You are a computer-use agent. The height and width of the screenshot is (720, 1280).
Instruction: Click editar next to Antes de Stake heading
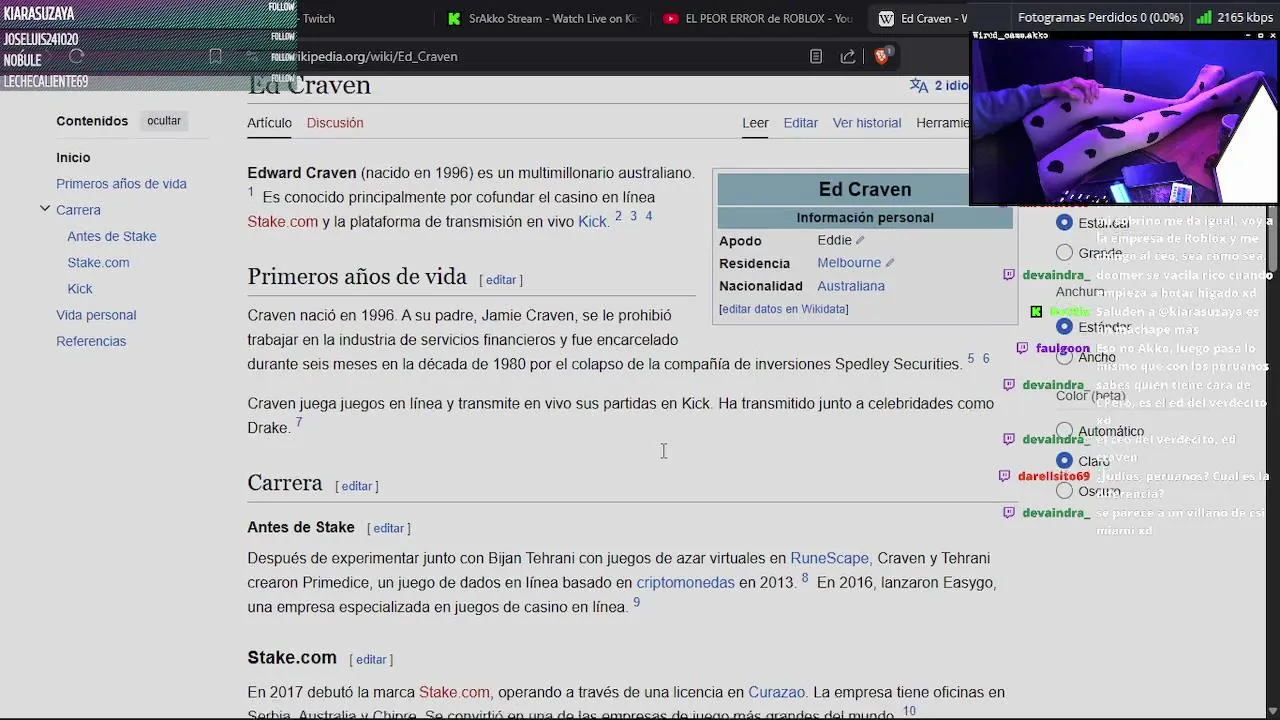[x=389, y=528]
